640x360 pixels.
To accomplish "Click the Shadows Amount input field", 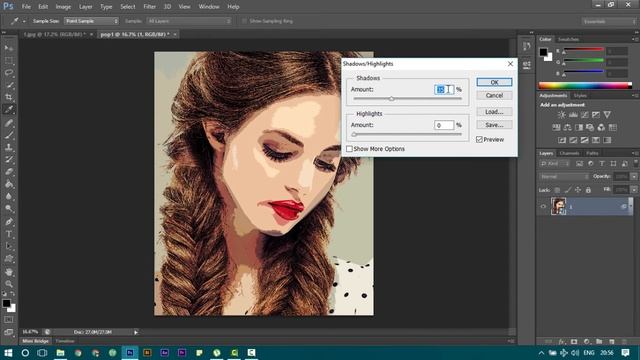I will coord(444,89).
